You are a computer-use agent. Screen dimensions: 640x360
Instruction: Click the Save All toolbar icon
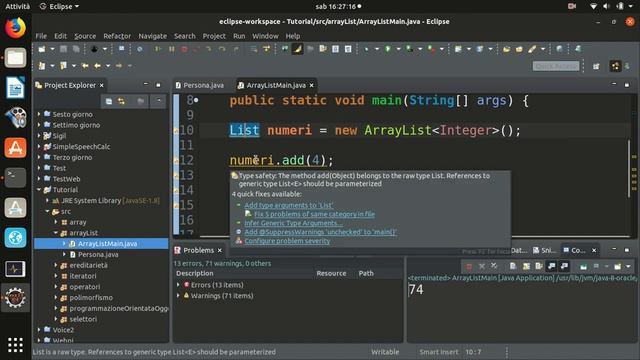[x=76, y=49]
